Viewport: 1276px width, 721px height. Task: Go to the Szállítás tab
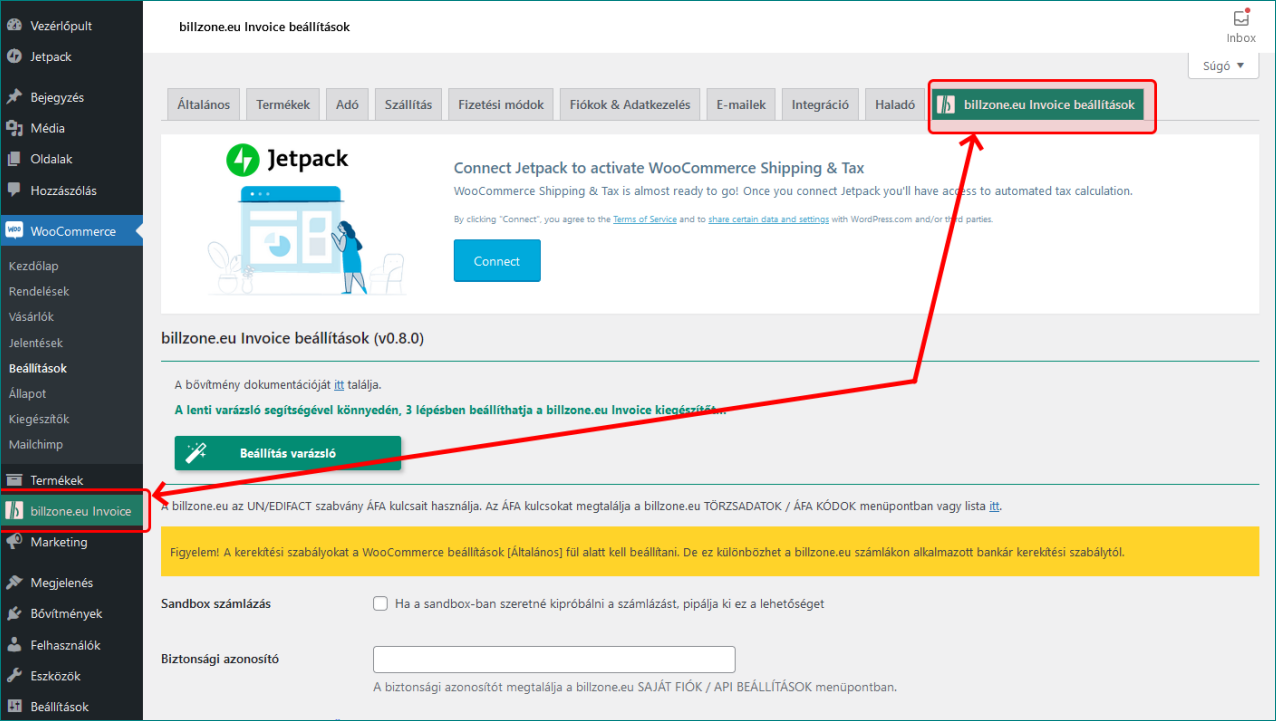[x=408, y=105]
